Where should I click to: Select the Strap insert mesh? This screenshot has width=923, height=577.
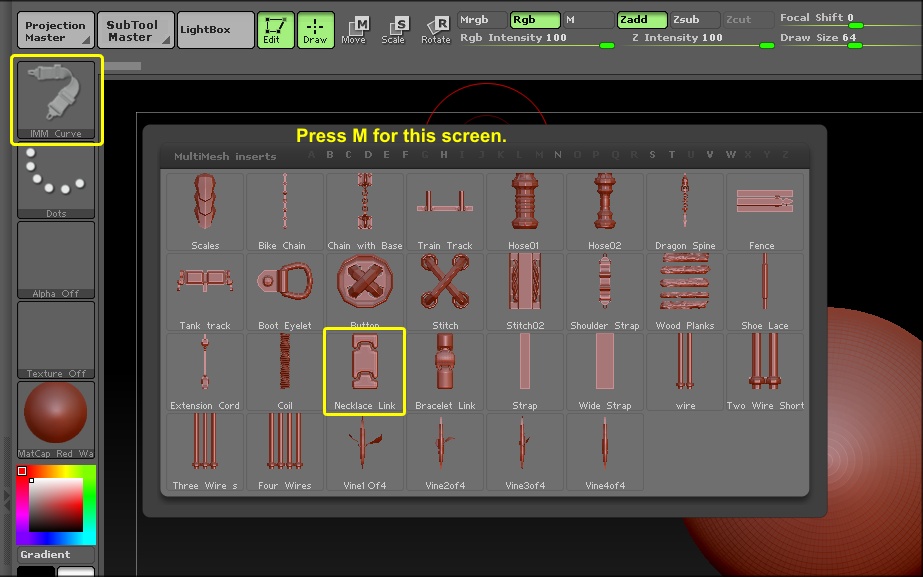pyautogui.click(x=525, y=372)
